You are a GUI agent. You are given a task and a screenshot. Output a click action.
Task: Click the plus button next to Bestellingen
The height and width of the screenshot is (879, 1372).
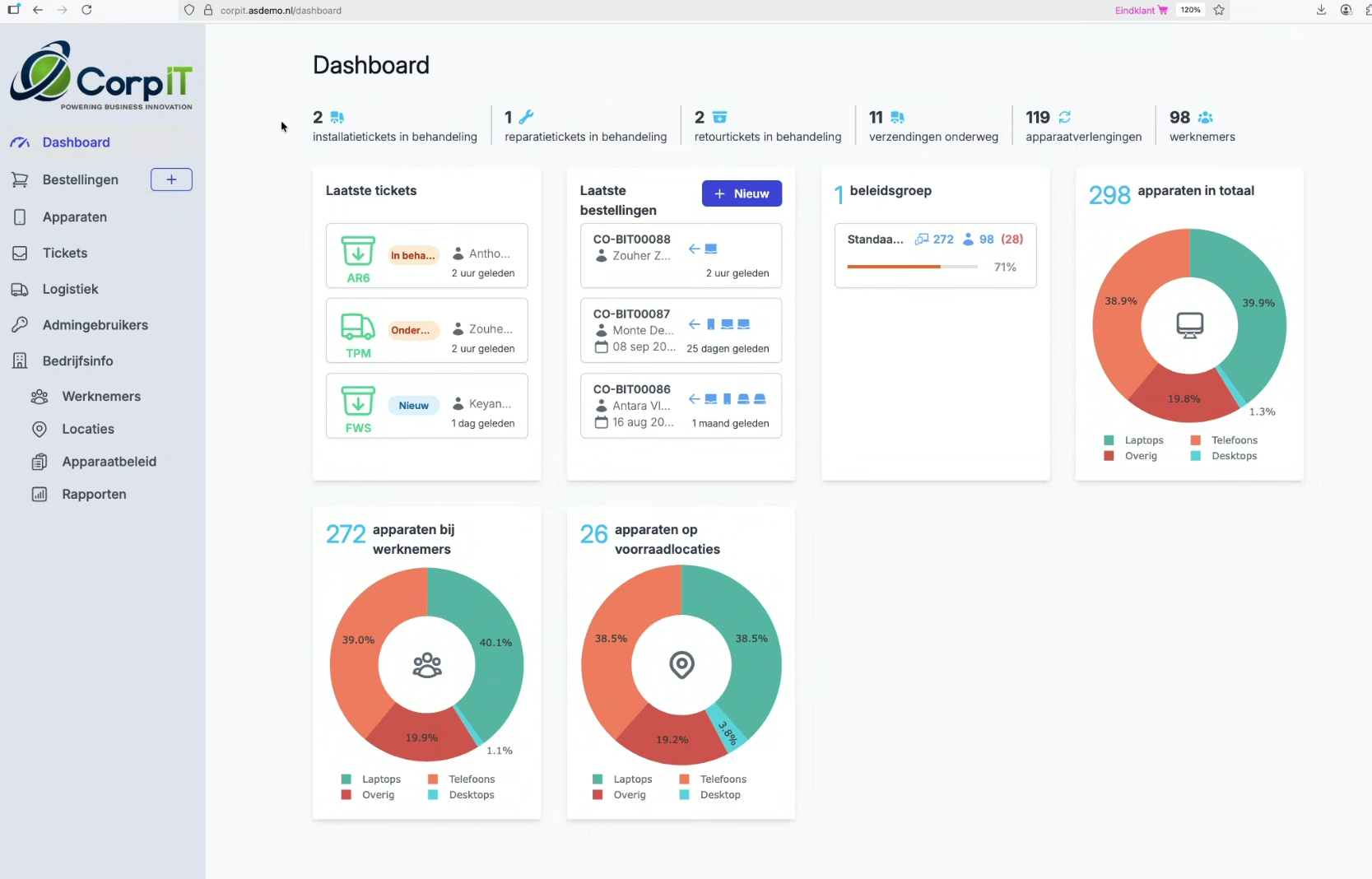[171, 179]
